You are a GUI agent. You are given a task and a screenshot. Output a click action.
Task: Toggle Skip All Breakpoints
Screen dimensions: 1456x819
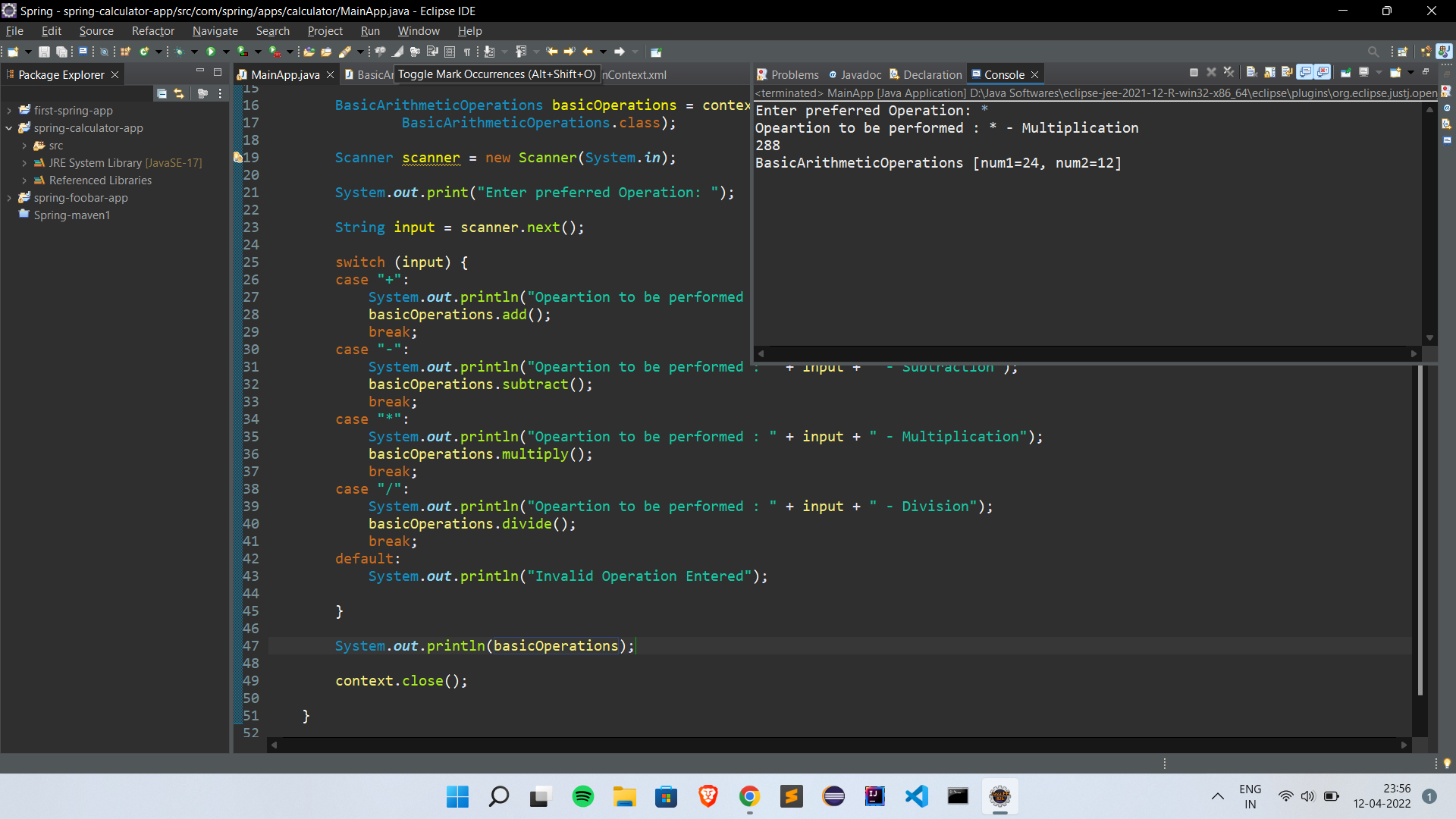tap(105, 52)
